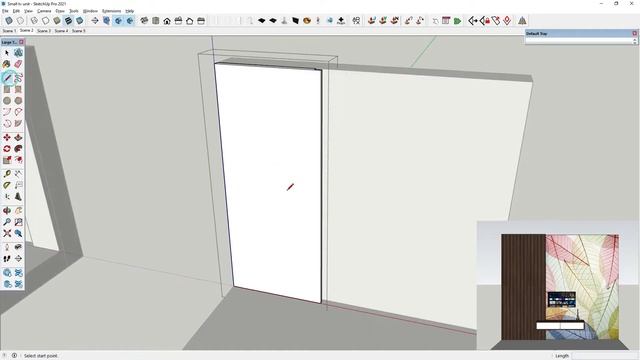Choose the Push/Pull tool
The height and width of the screenshot is (360, 640).
pos(18,138)
